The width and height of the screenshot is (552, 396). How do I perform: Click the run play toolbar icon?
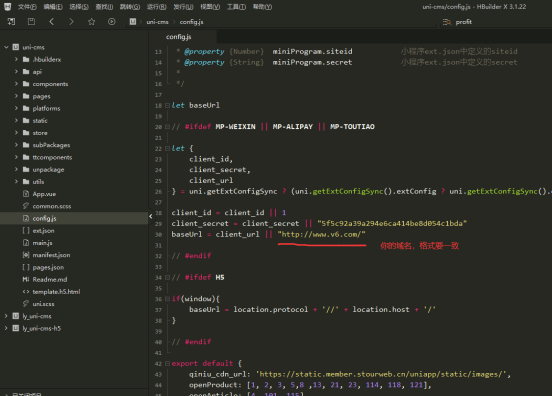(112, 22)
